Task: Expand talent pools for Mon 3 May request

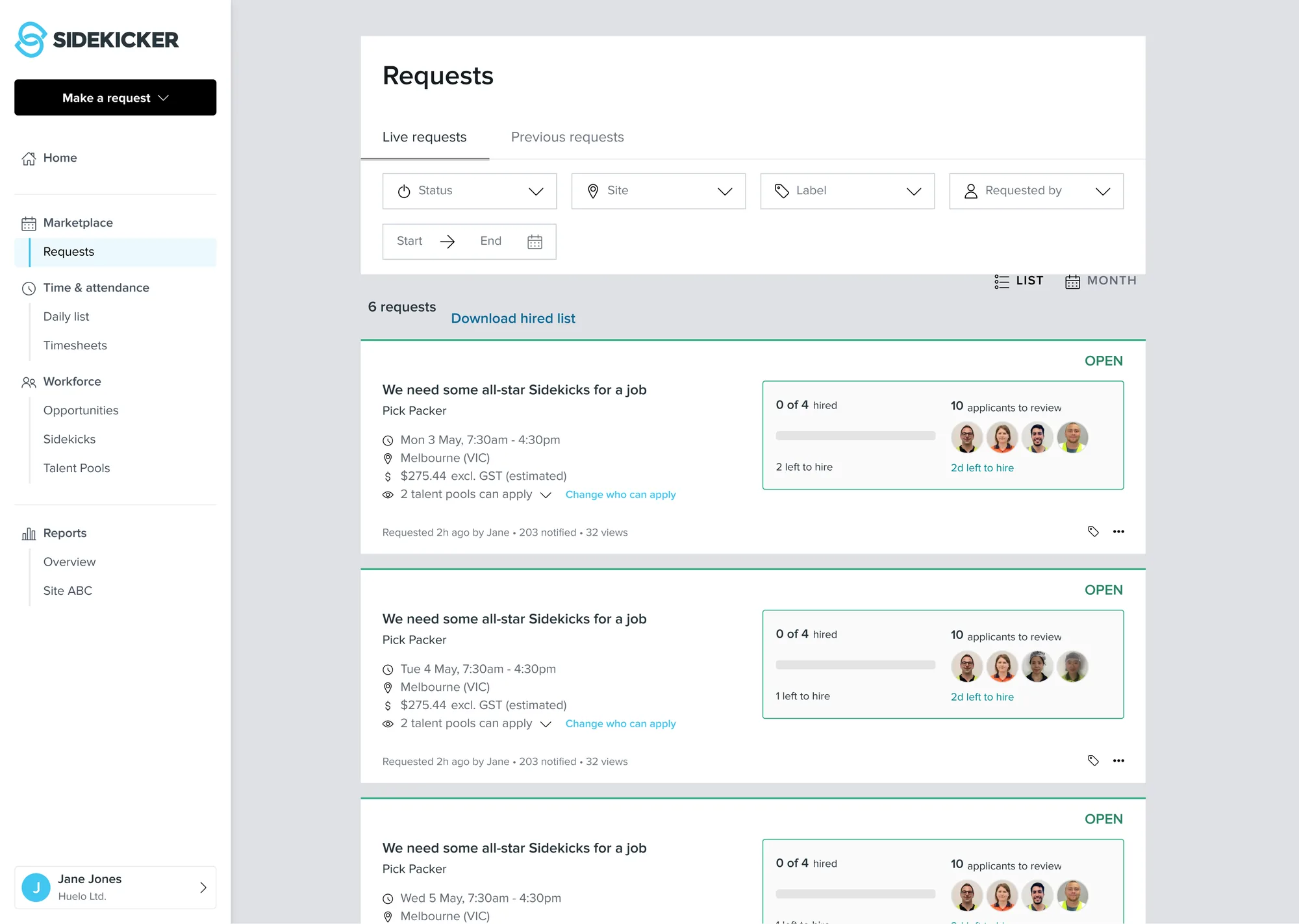Action: point(546,495)
